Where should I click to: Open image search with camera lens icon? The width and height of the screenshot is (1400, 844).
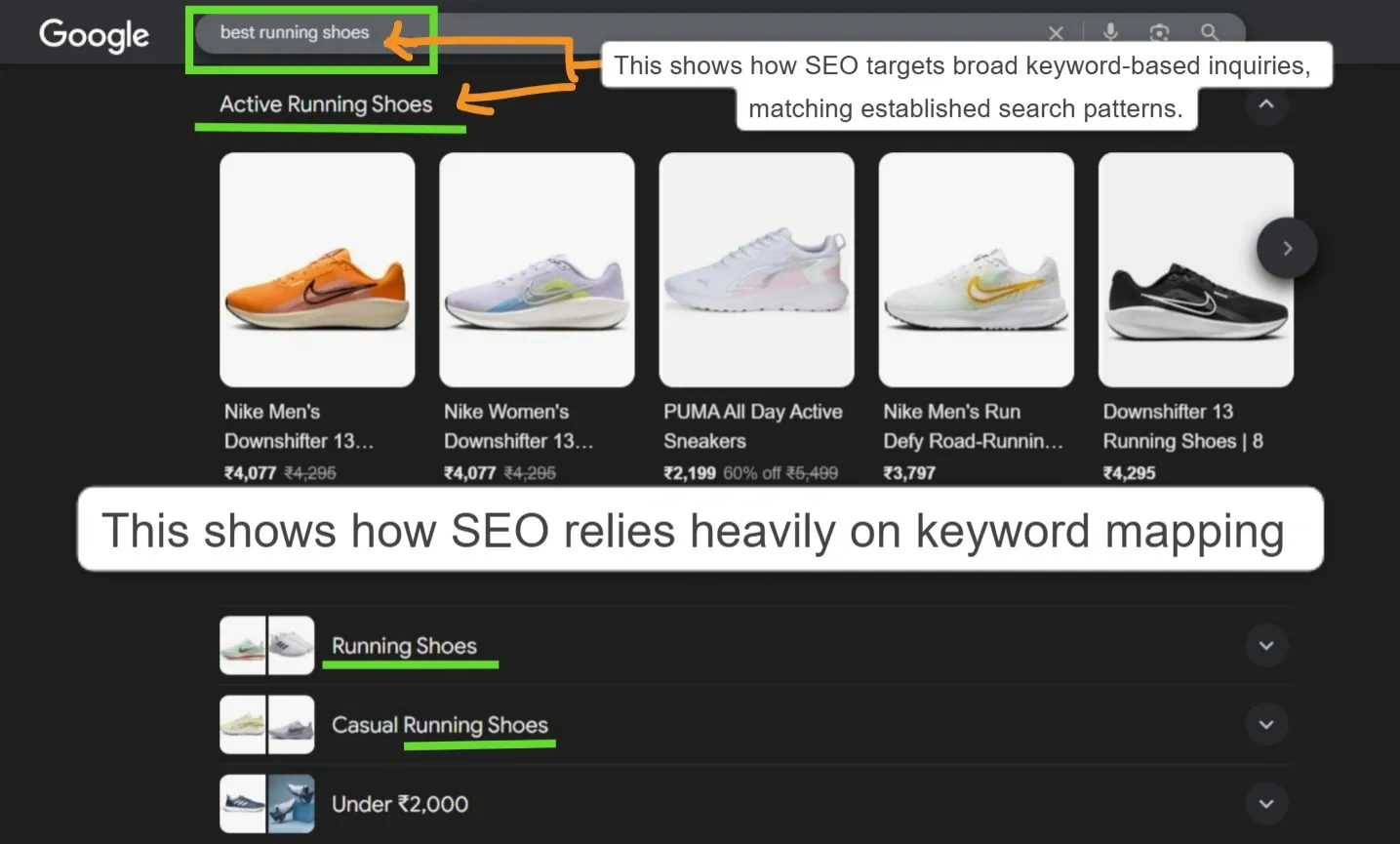click(x=1159, y=33)
